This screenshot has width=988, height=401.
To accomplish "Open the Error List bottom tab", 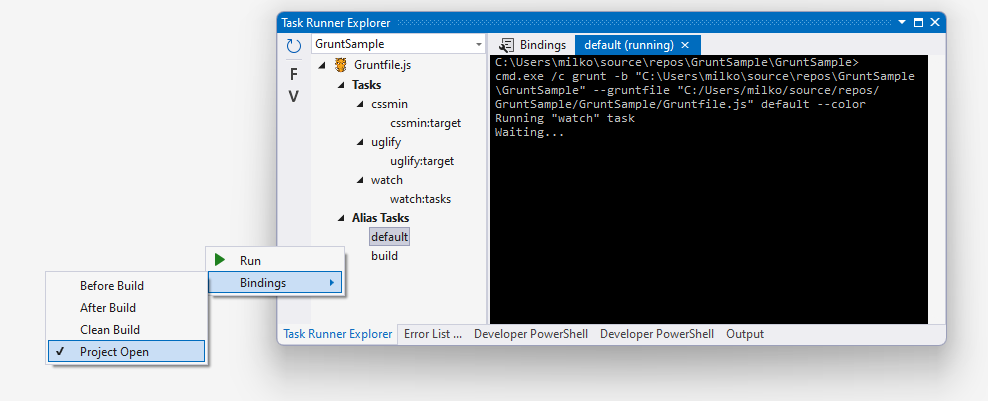I will (433, 334).
